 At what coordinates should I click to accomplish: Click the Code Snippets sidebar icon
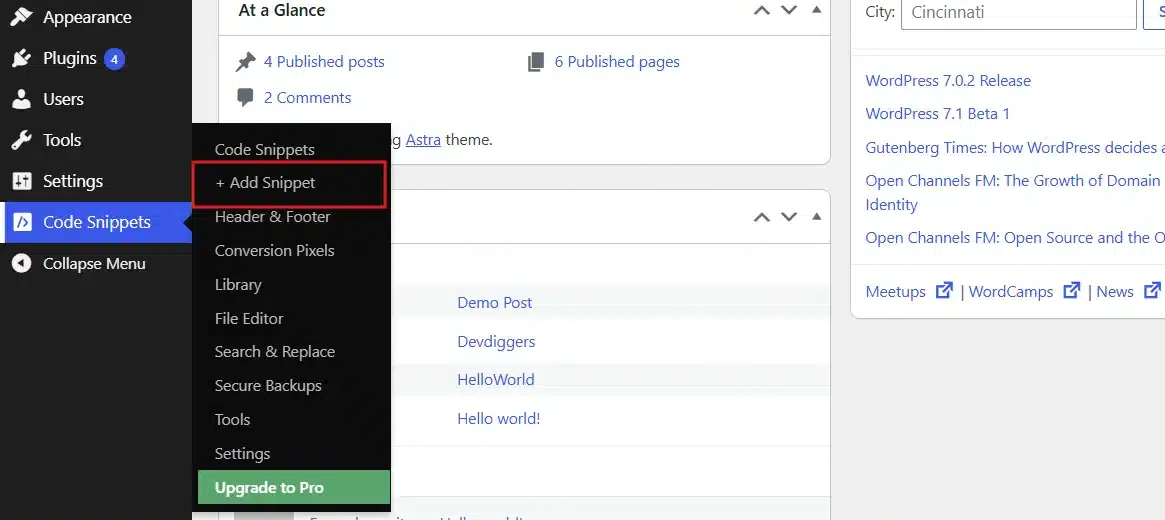pos(22,222)
